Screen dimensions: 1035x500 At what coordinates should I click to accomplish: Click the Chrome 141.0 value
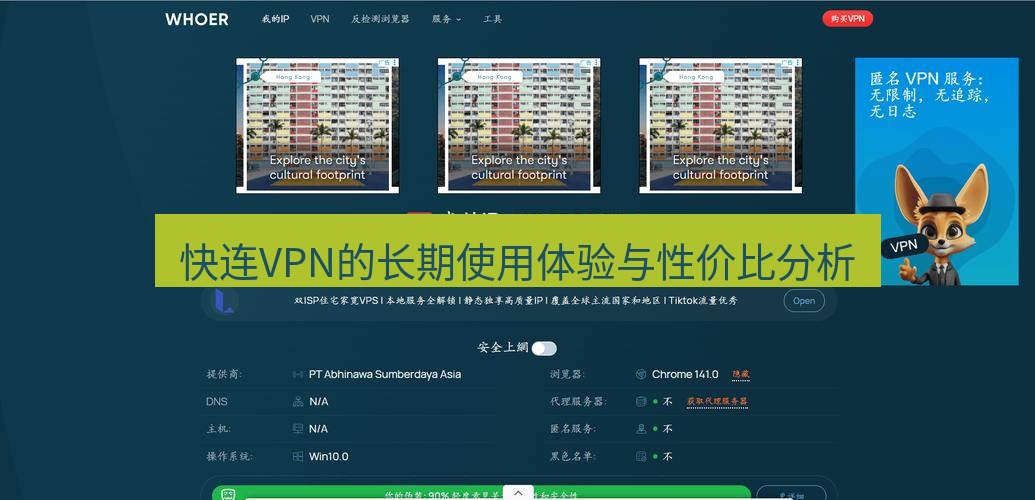(685, 375)
